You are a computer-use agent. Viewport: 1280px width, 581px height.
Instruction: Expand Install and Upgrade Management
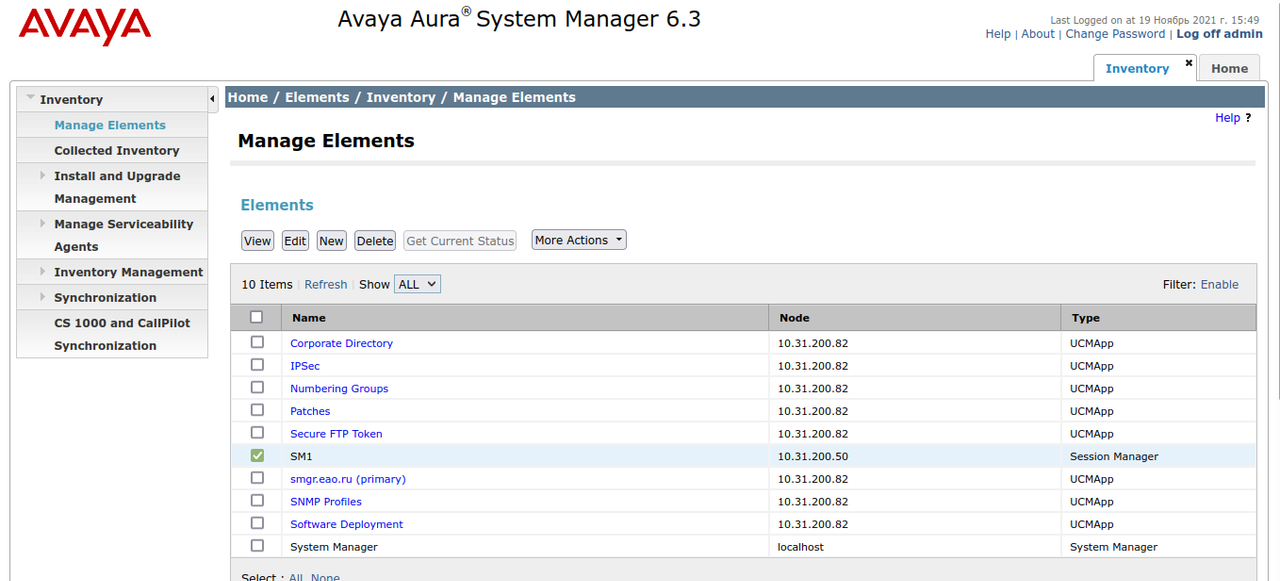43,175
